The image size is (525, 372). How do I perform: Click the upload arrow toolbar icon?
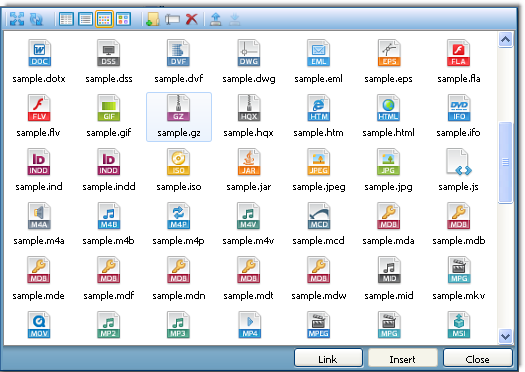click(x=216, y=19)
